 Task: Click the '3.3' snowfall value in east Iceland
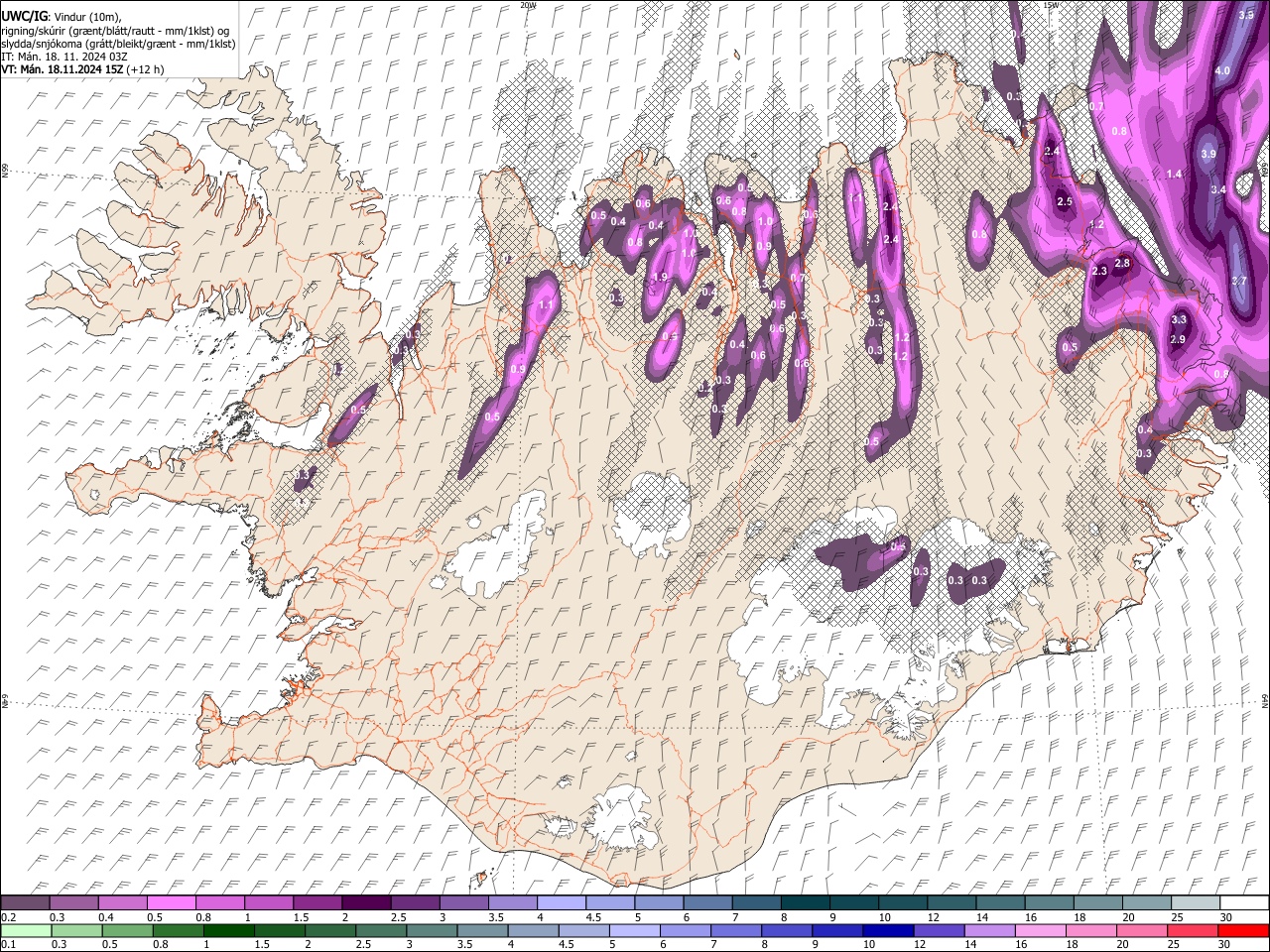1179,320
